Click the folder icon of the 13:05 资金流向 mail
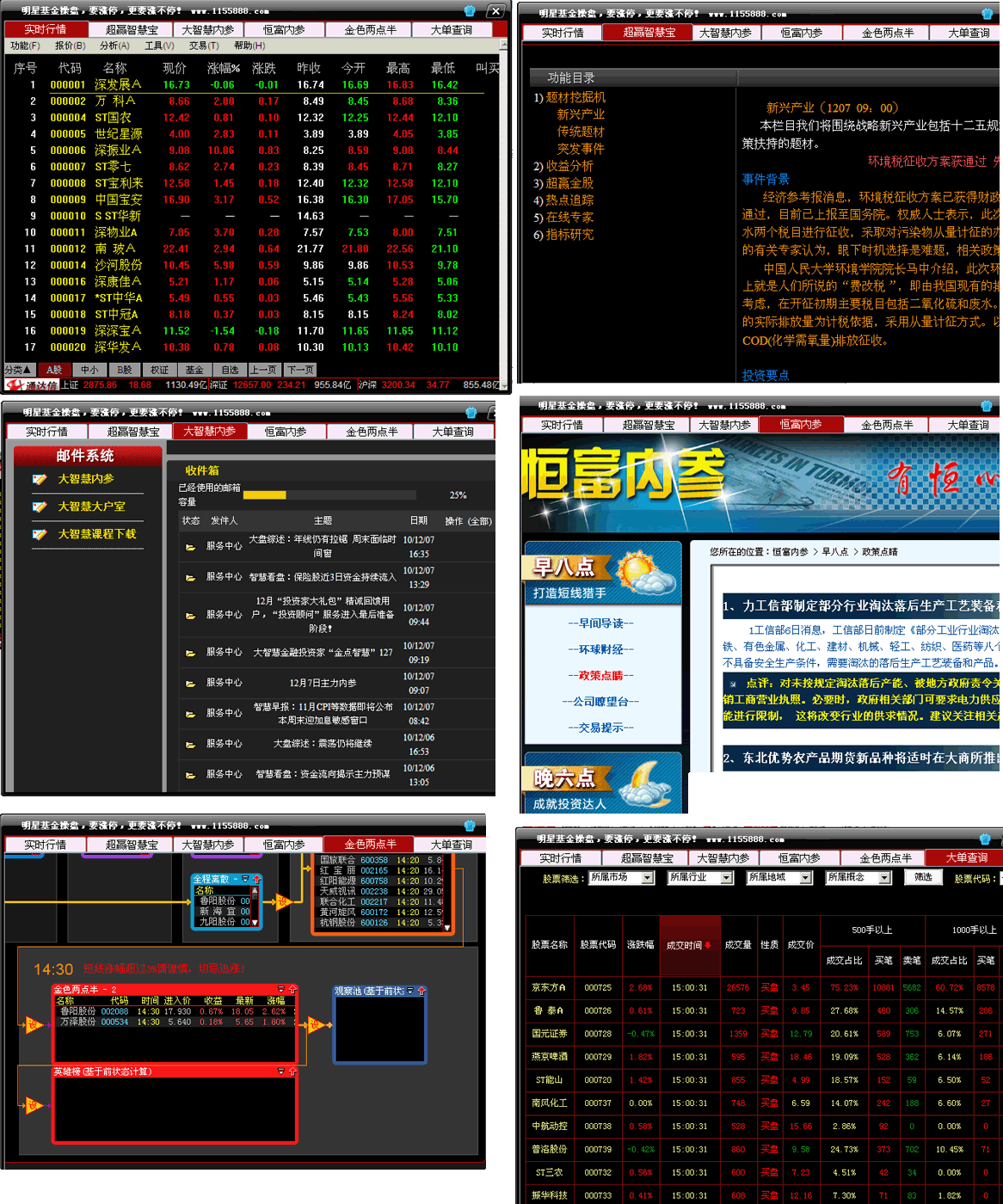 click(x=190, y=775)
